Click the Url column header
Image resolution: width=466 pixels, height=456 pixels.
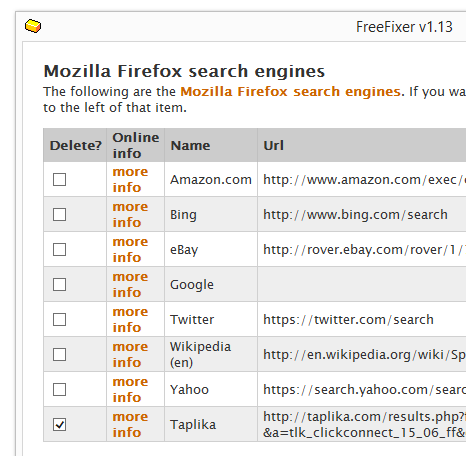pos(273,145)
